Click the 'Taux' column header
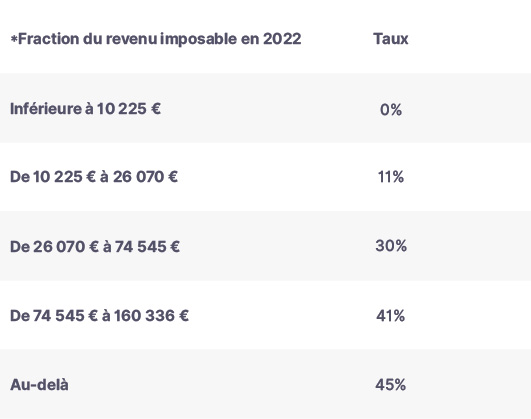The height and width of the screenshot is (419, 531). [390, 39]
